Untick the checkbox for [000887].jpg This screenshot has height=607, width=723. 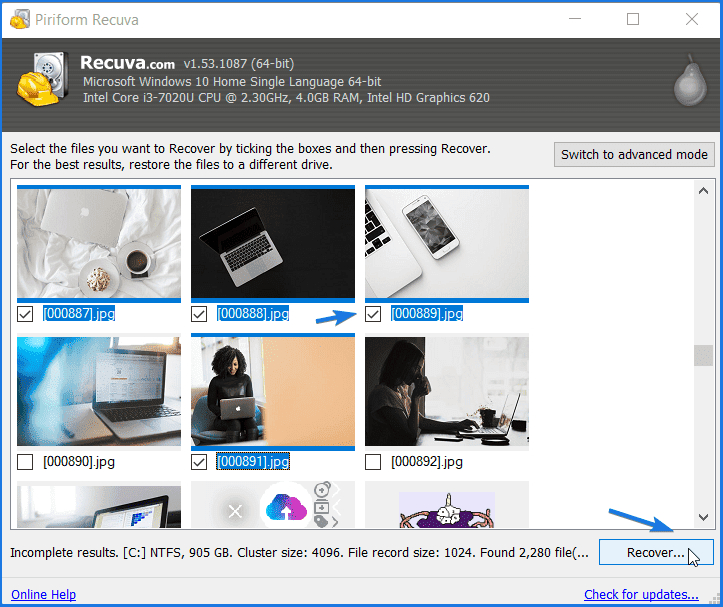pos(25,314)
